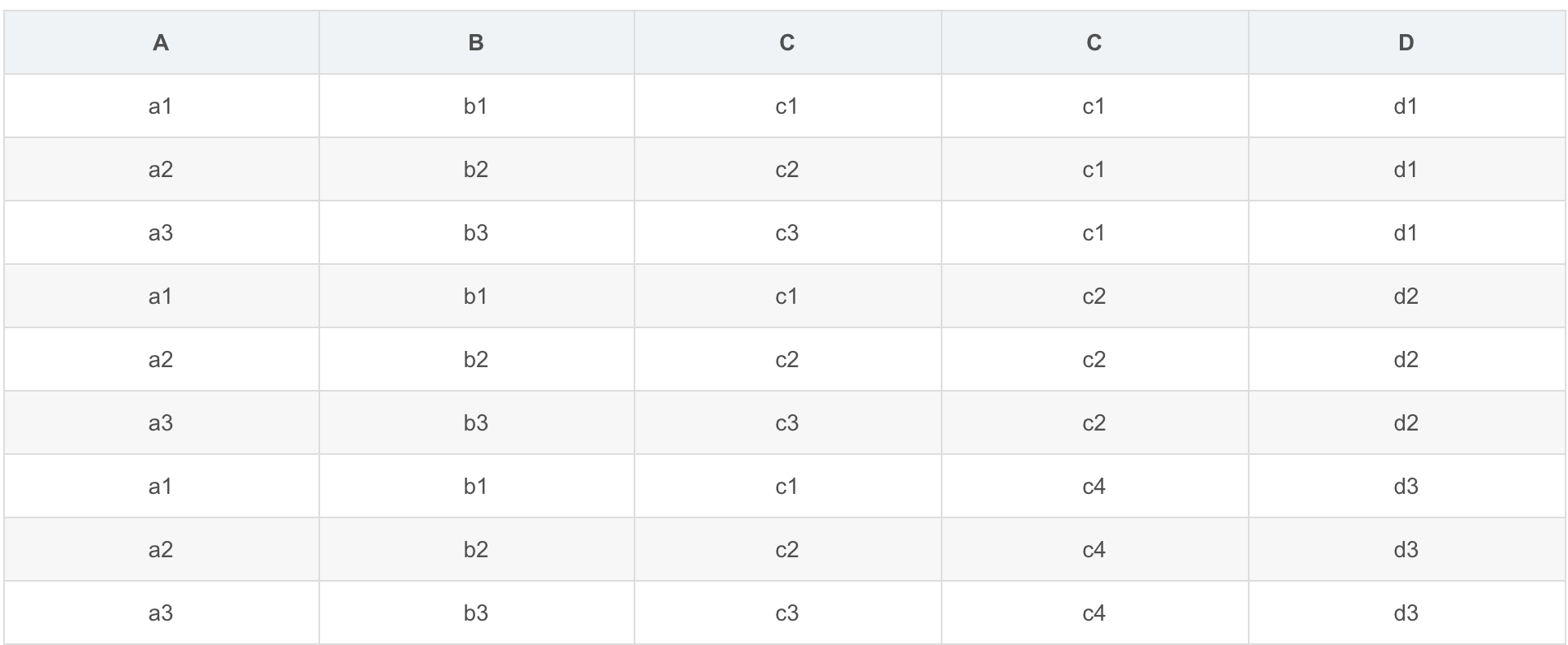Screen dimensions: 1568x645
Task: Click the column B header
Action: pyautogui.click(x=476, y=43)
